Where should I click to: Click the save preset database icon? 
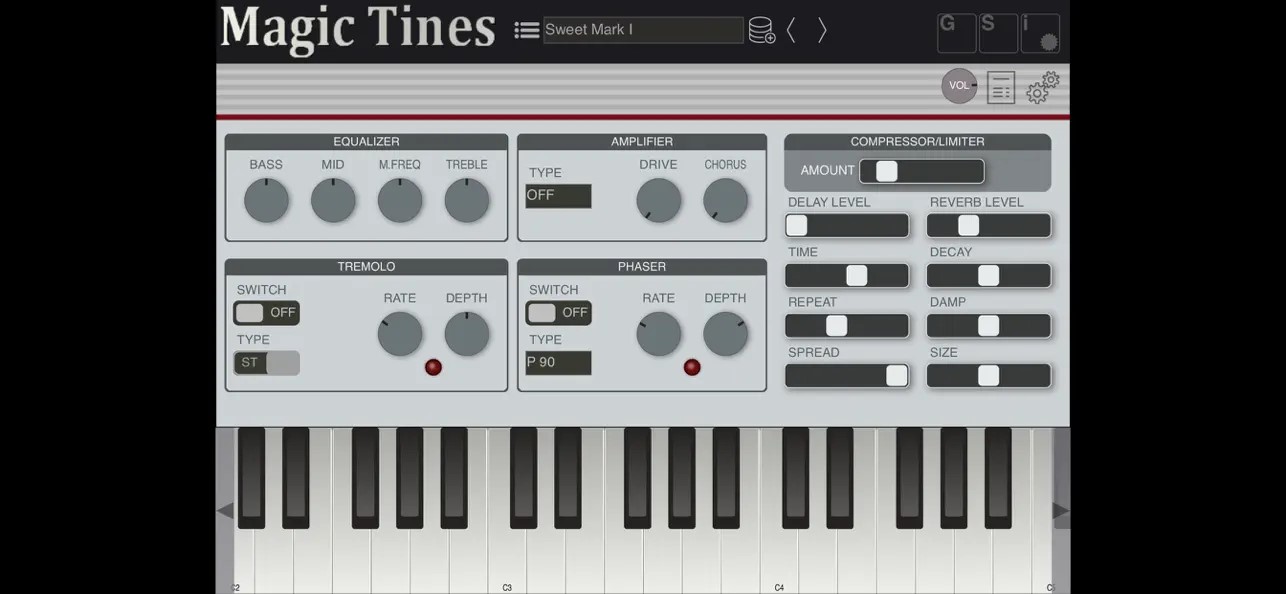[762, 30]
